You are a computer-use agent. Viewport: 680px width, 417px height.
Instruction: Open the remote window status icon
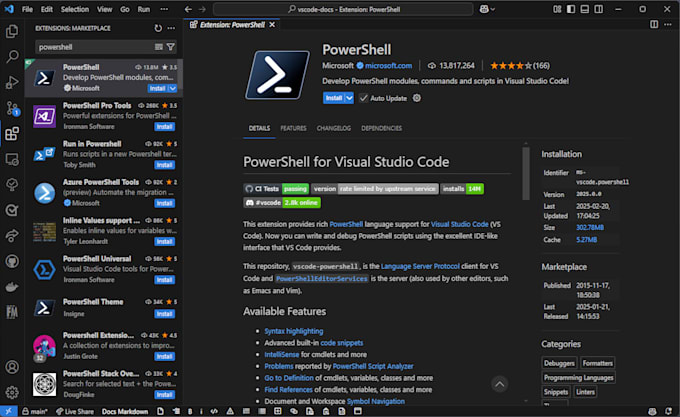point(8,411)
